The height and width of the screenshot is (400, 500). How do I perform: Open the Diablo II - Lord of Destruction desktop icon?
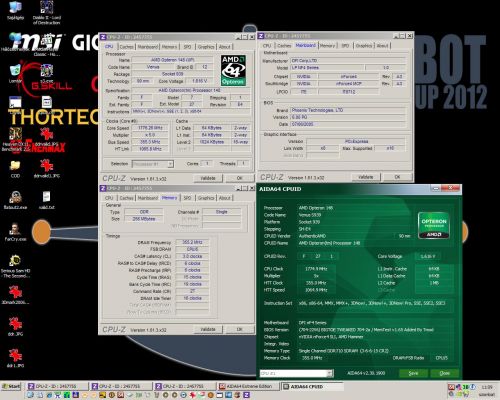click(x=47, y=13)
